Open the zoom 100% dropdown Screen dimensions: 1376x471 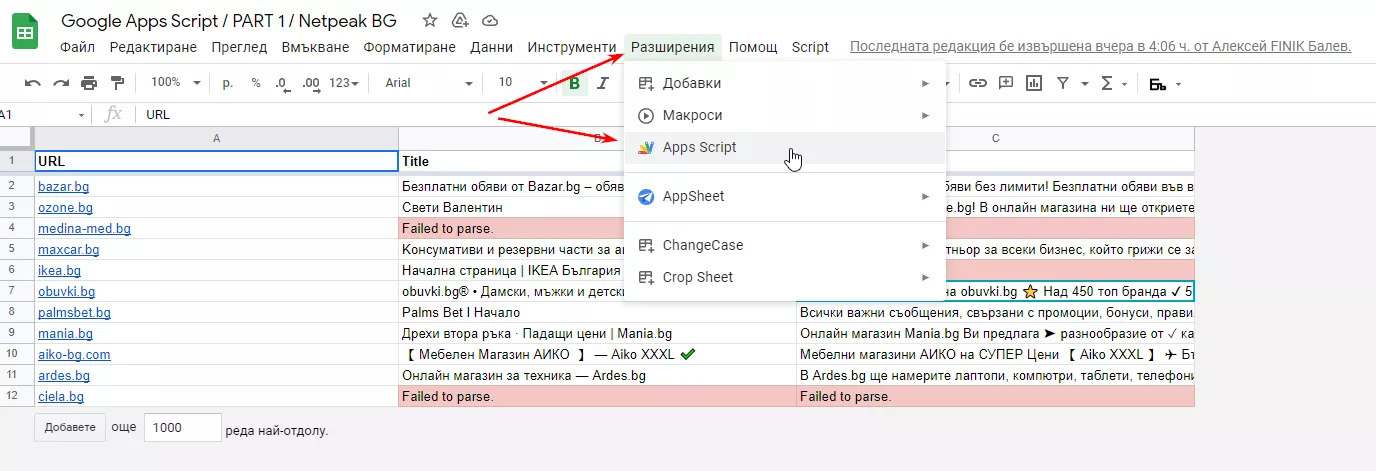coord(175,83)
